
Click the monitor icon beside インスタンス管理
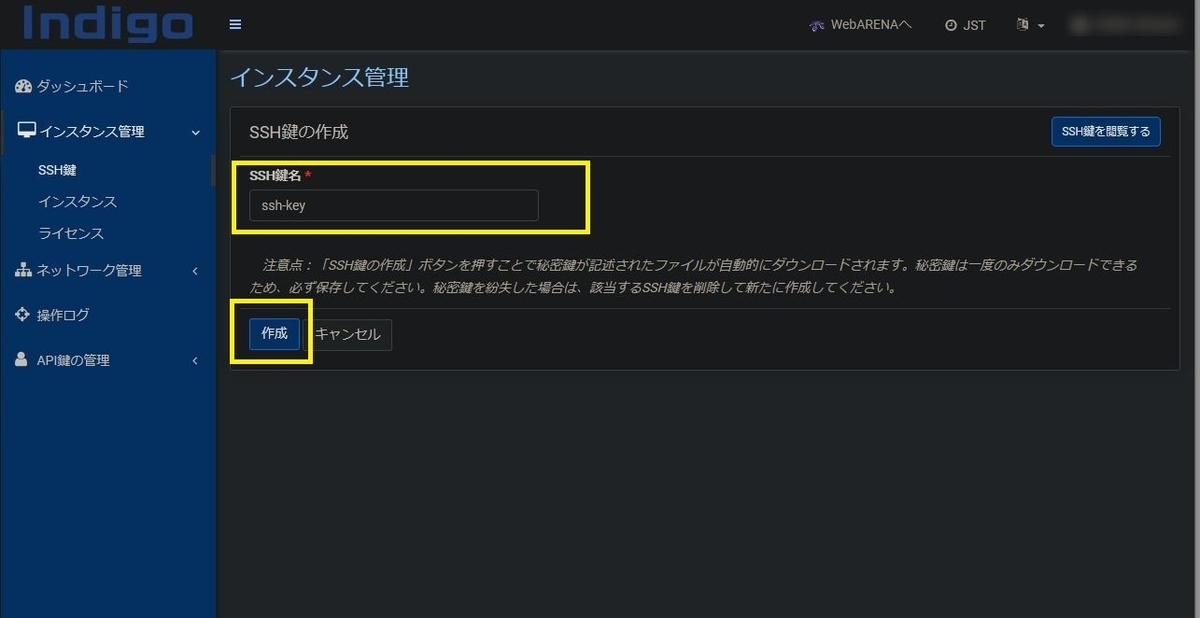tap(24, 131)
